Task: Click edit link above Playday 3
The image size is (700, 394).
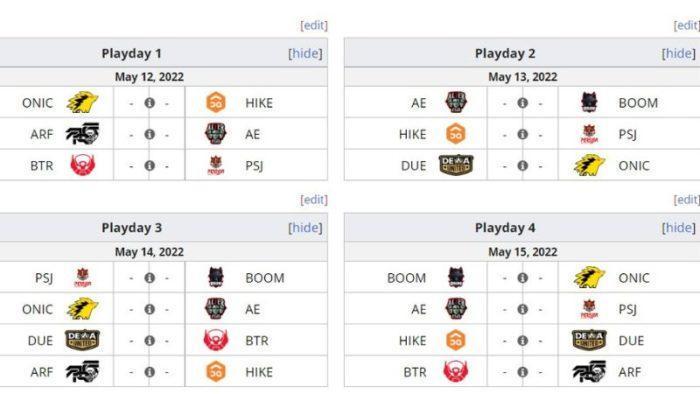Action: click(x=314, y=200)
